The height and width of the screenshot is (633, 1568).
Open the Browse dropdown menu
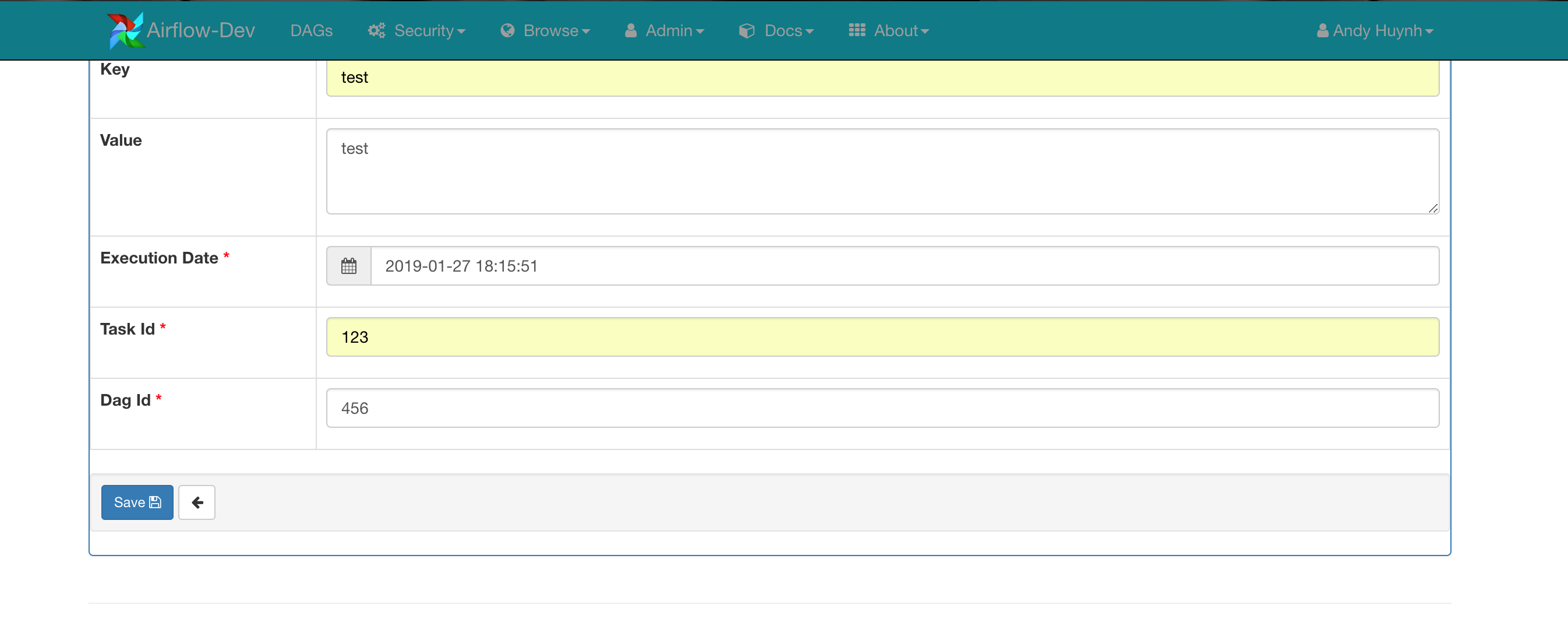(x=556, y=30)
